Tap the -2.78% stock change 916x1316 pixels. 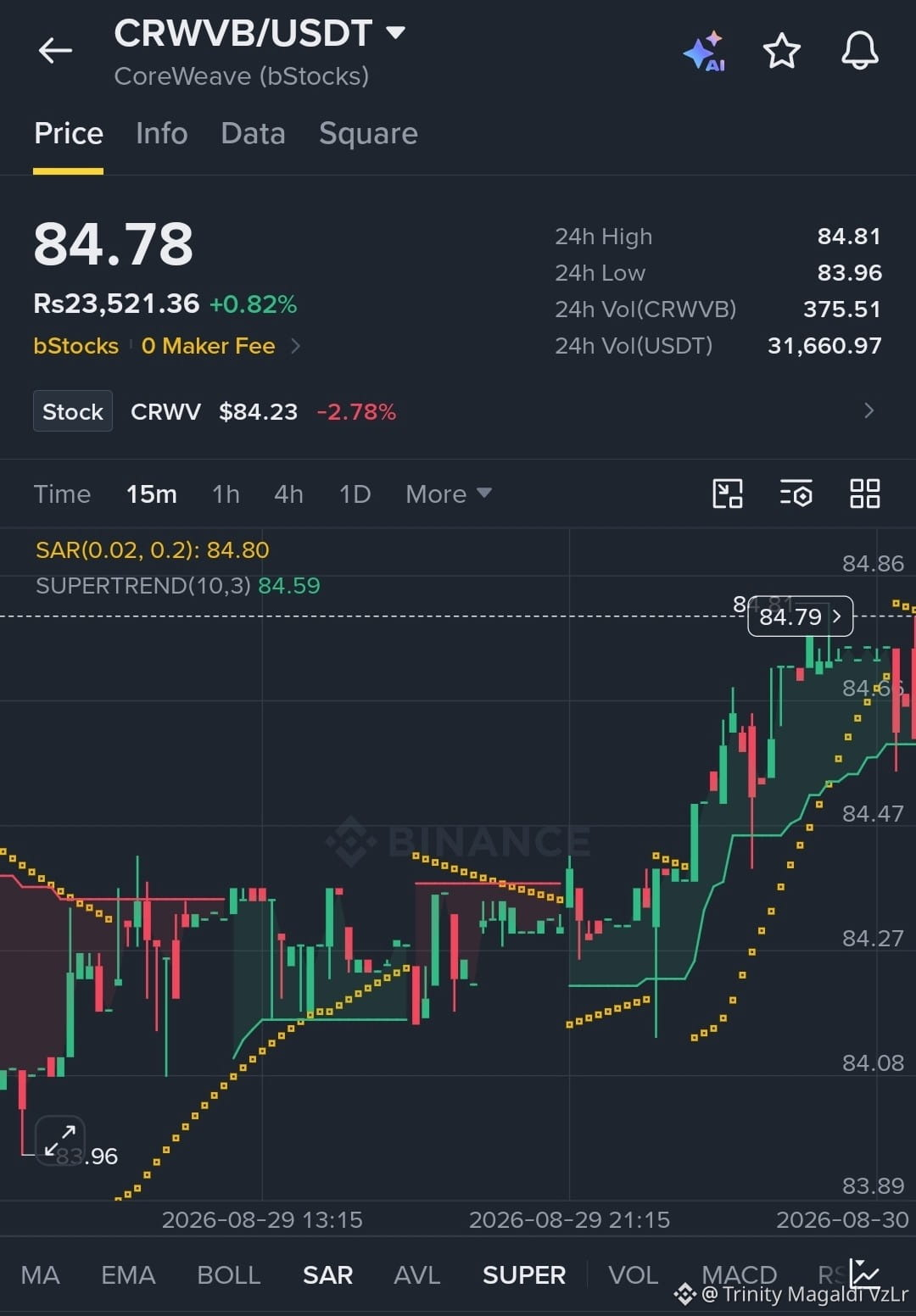click(356, 412)
